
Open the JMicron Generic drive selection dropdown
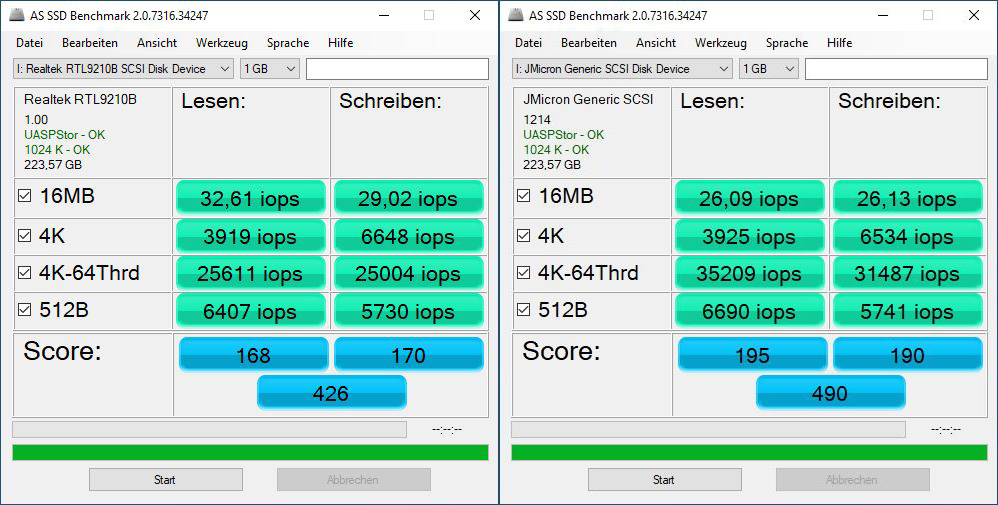pos(622,69)
